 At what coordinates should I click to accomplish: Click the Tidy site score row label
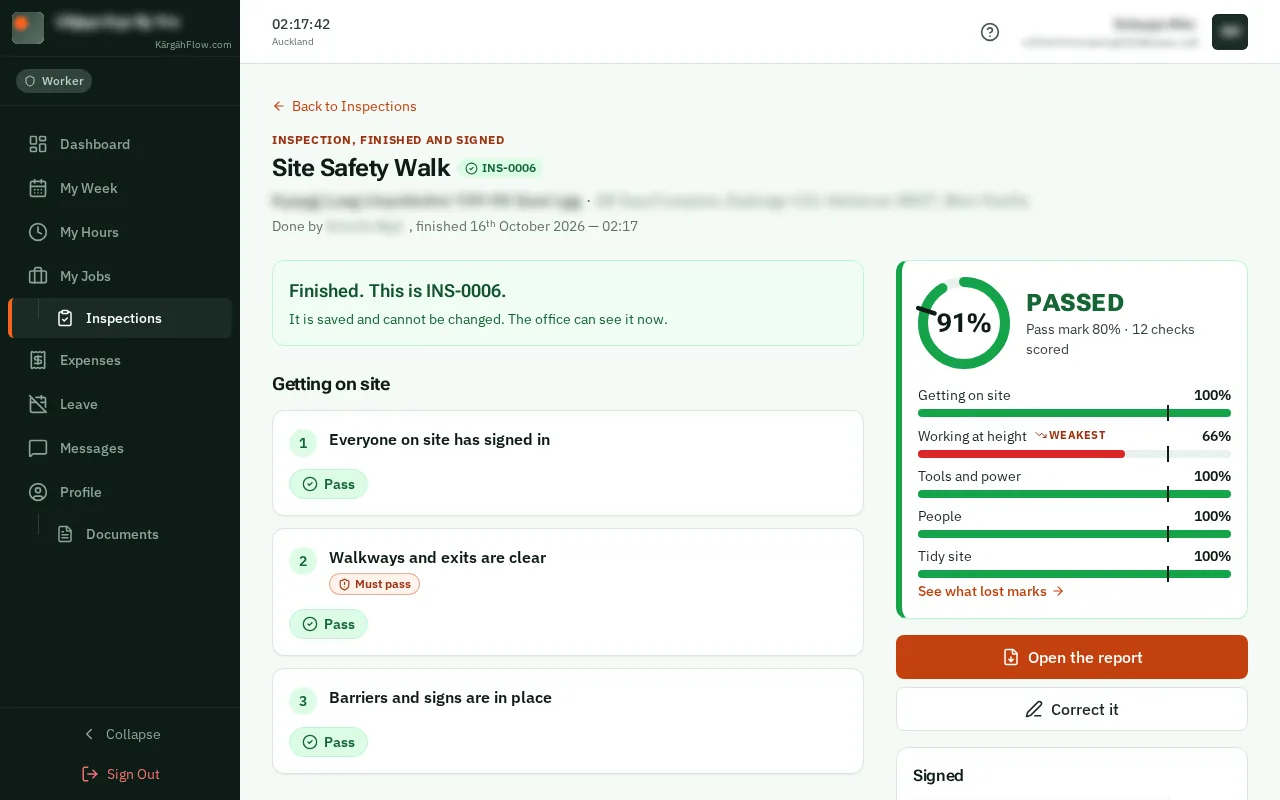click(945, 556)
